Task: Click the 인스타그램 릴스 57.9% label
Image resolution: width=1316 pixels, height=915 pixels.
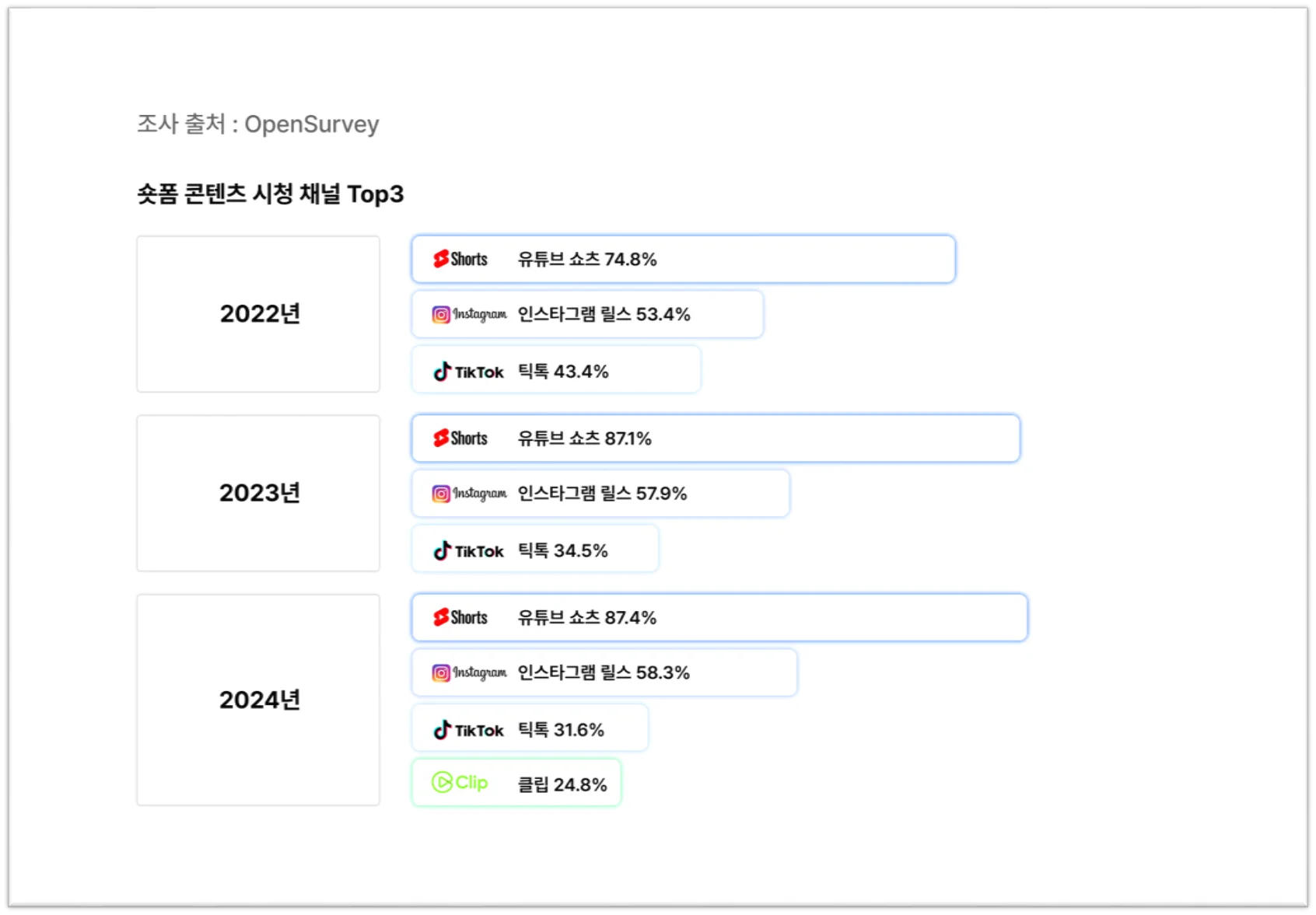Action: coord(602,494)
